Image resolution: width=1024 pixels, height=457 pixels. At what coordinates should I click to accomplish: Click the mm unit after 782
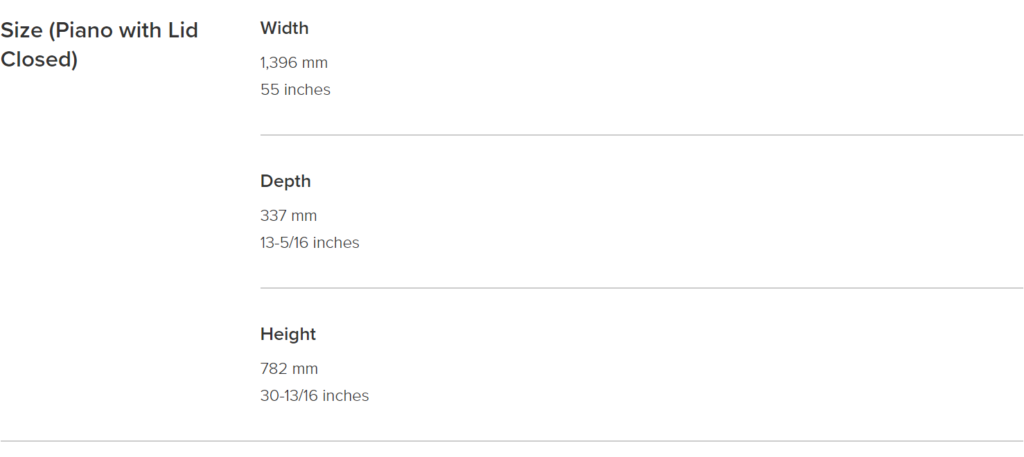tap(305, 370)
